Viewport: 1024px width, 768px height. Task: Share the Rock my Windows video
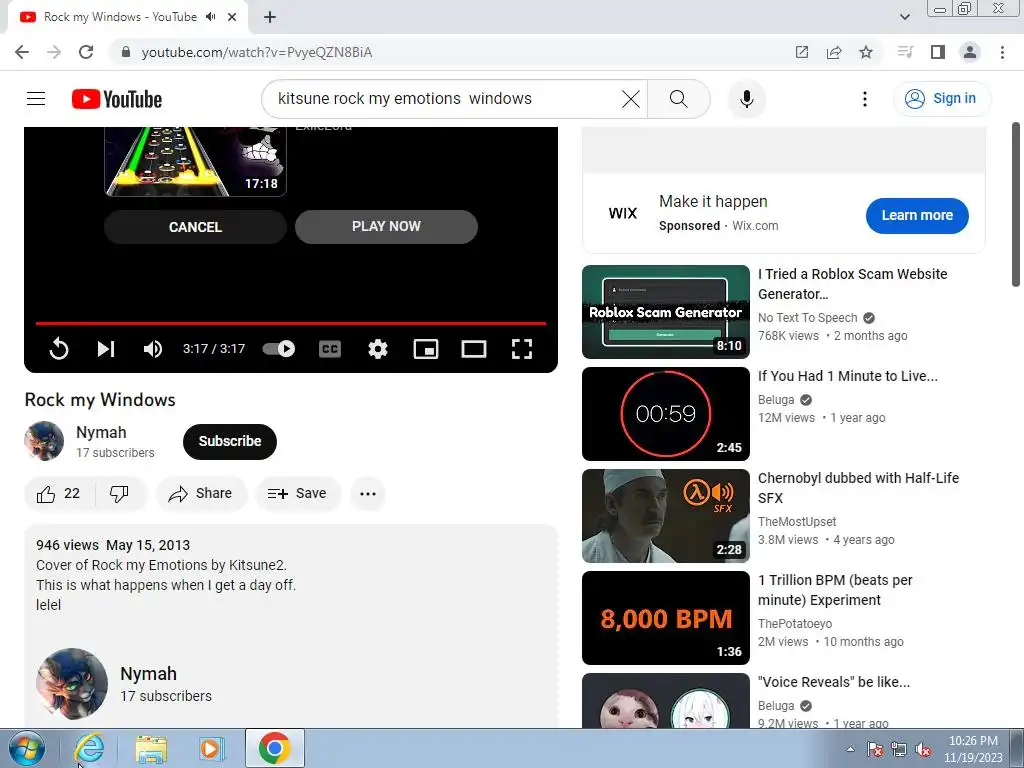201,494
